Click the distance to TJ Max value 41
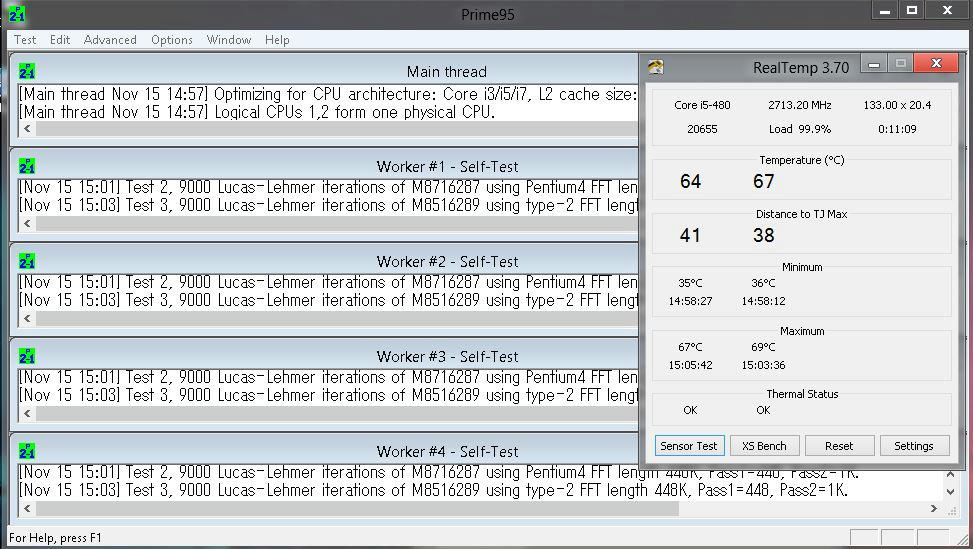Screen dimensions: 973x549 point(690,235)
